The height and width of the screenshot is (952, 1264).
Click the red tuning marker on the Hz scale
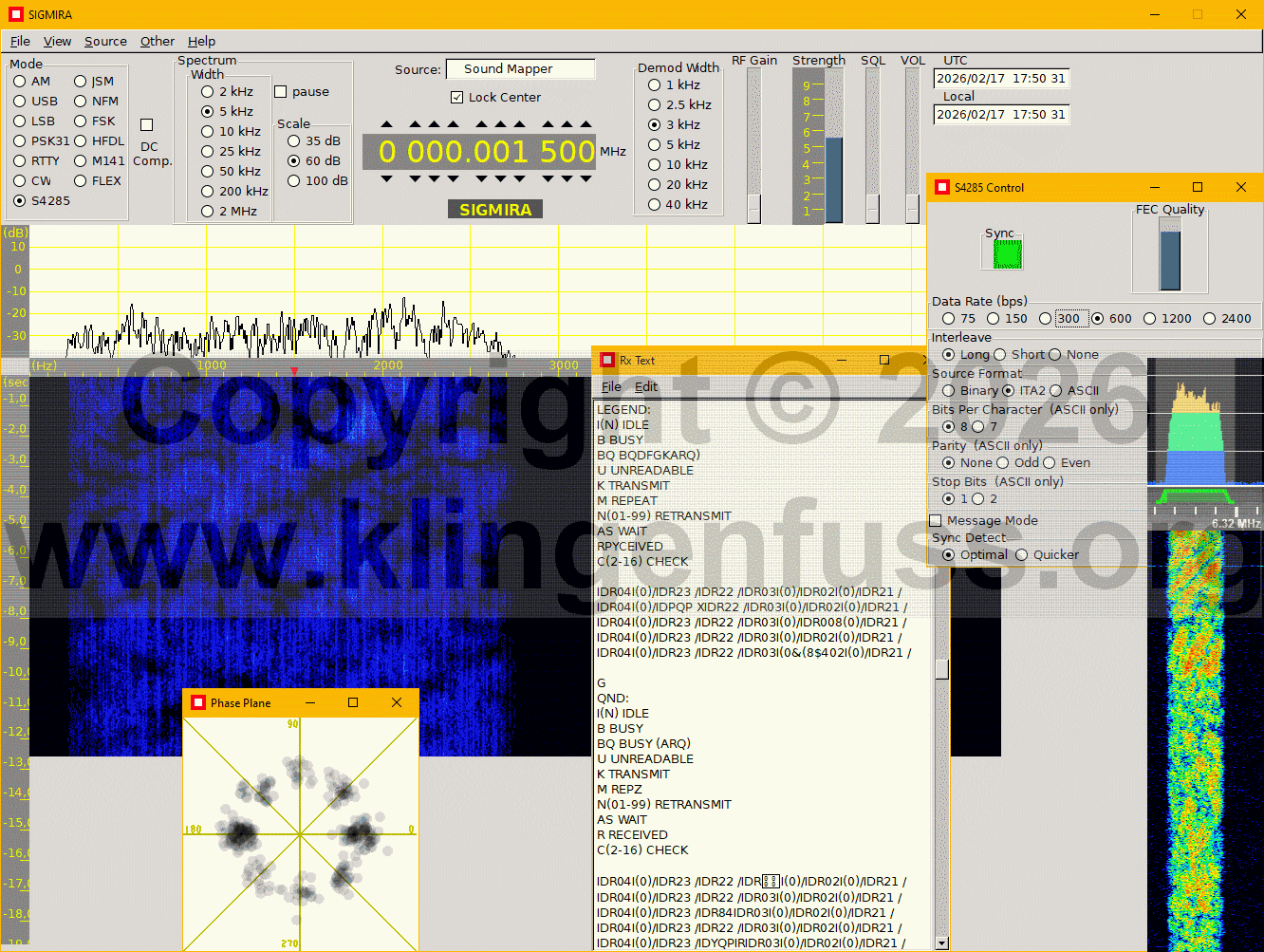pyautogui.click(x=294, y=371)
